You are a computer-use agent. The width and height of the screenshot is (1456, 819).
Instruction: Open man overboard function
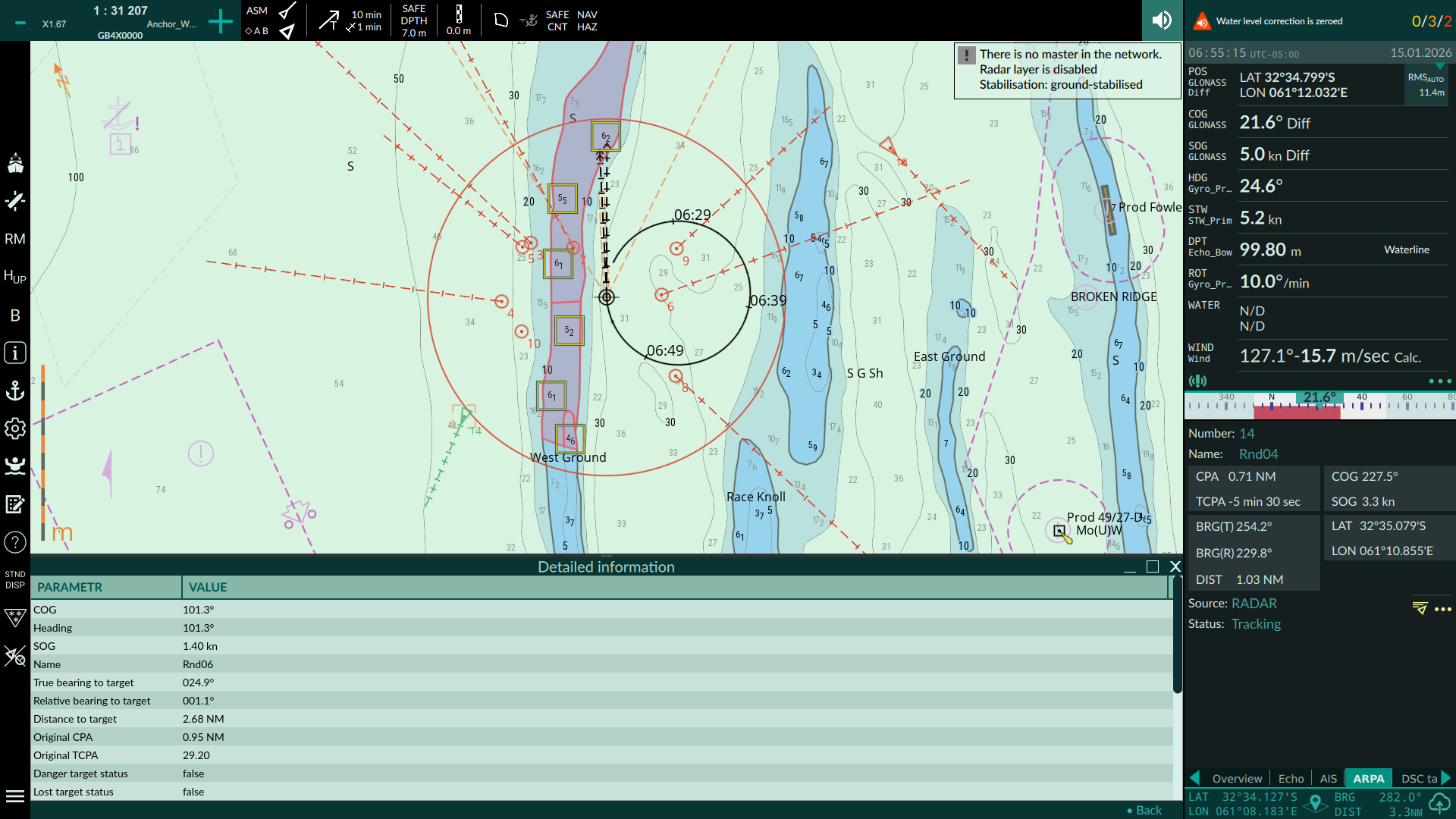tap(15, 466)
